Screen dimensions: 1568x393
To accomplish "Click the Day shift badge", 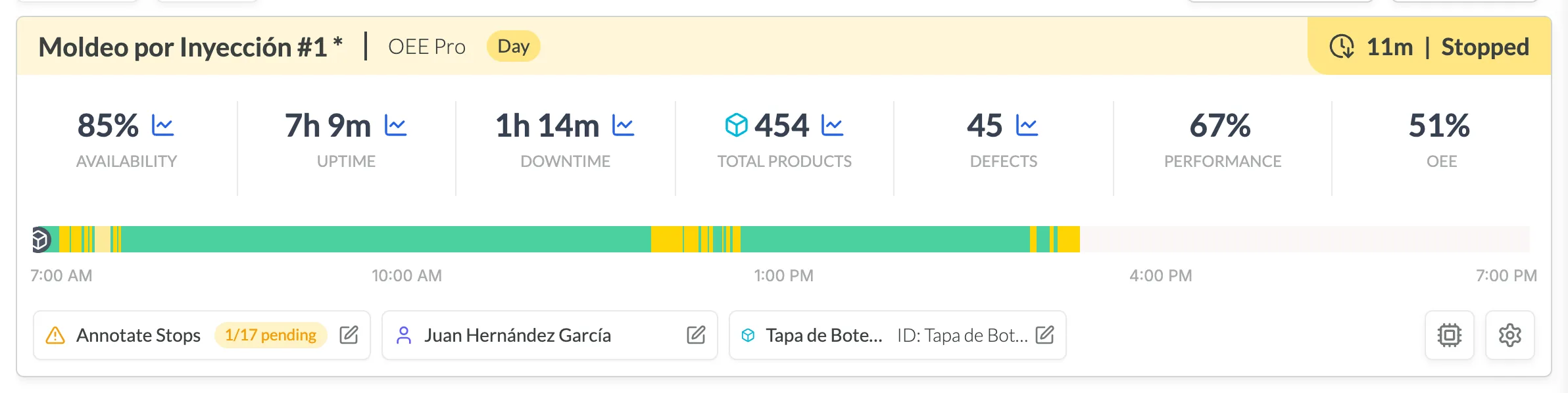I will click(513, 47).
